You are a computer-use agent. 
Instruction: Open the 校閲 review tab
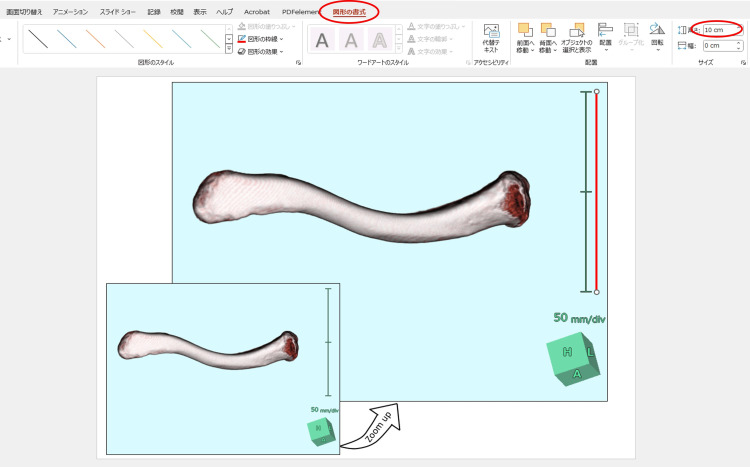[177, 12]
